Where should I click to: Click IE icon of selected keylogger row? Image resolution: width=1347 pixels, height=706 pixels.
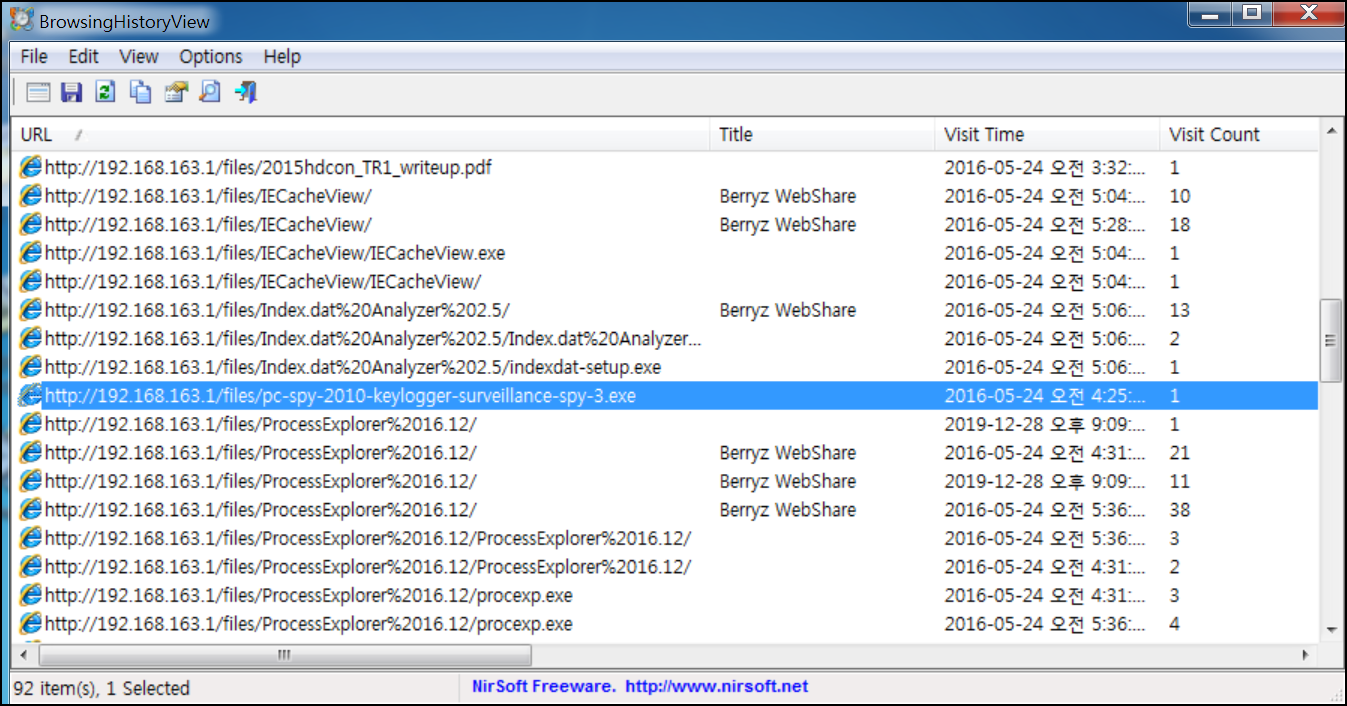click(x=32, y=395)
